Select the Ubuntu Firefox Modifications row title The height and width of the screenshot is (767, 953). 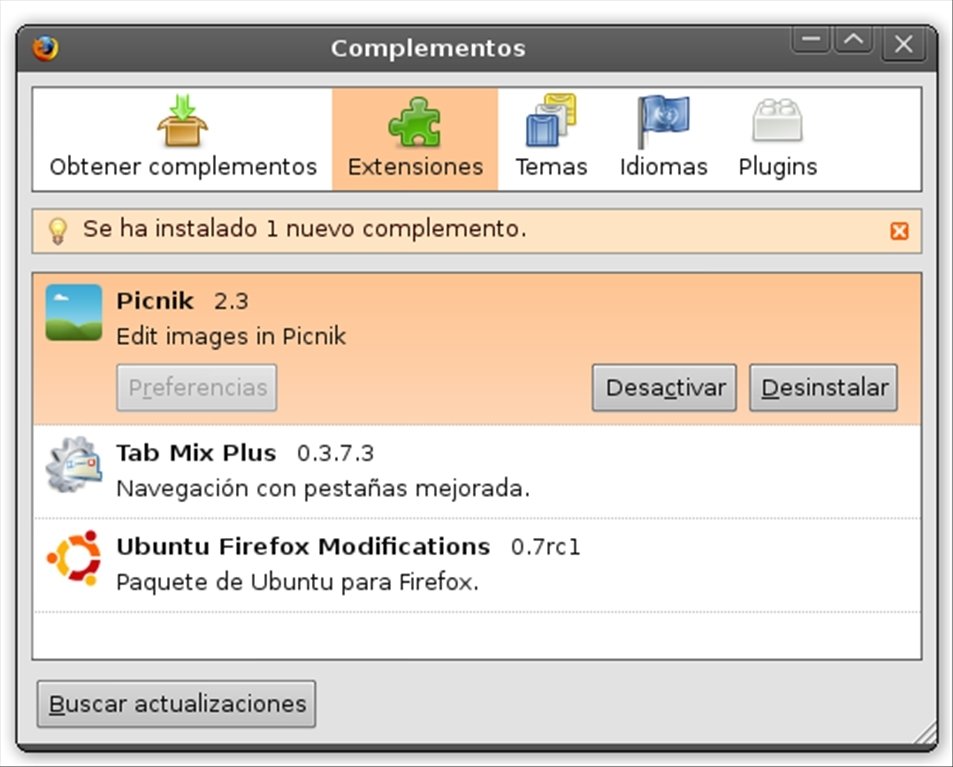click(303, 546)
